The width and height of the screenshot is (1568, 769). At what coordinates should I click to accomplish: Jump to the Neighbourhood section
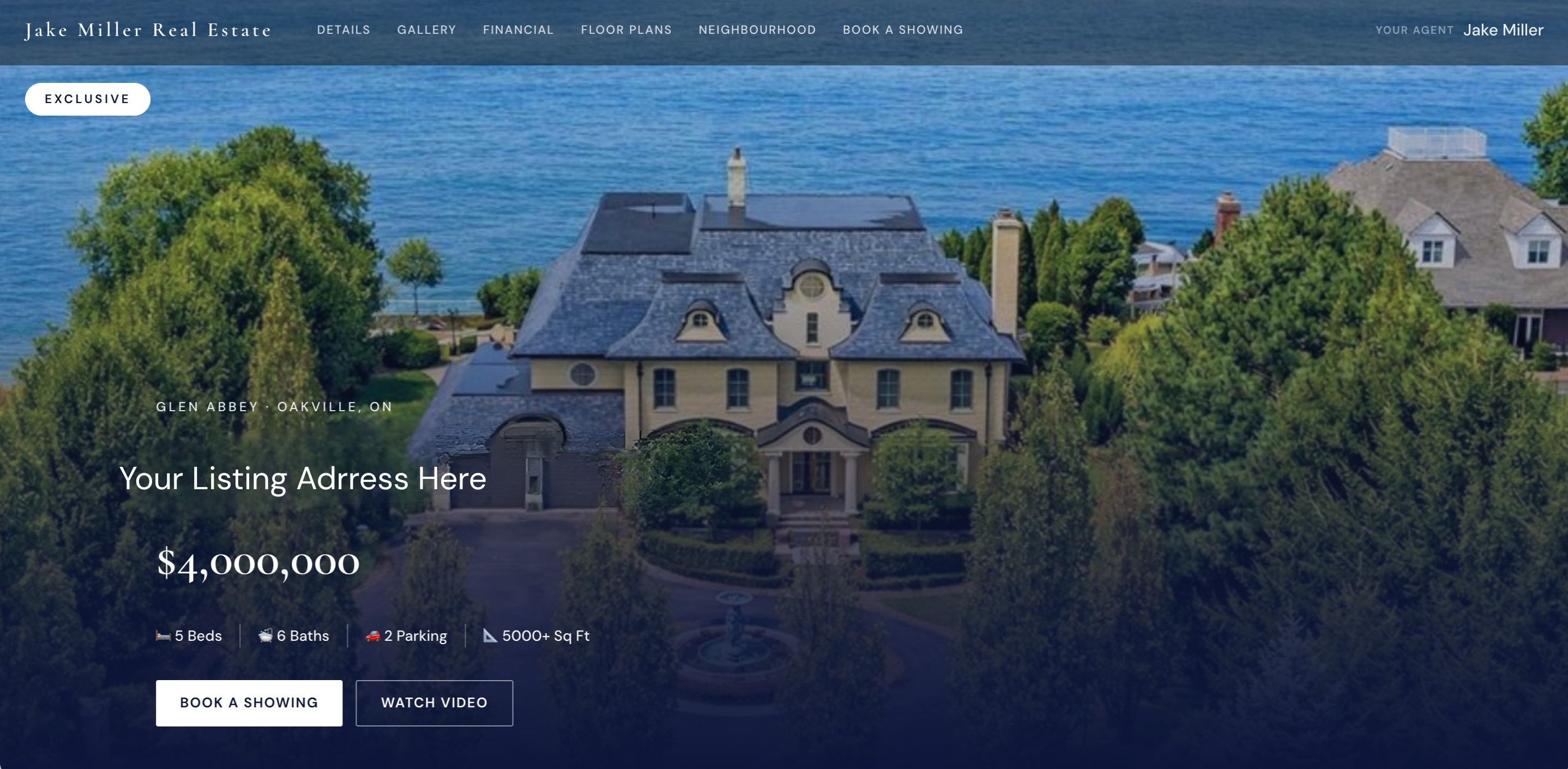tap(757, 30)
